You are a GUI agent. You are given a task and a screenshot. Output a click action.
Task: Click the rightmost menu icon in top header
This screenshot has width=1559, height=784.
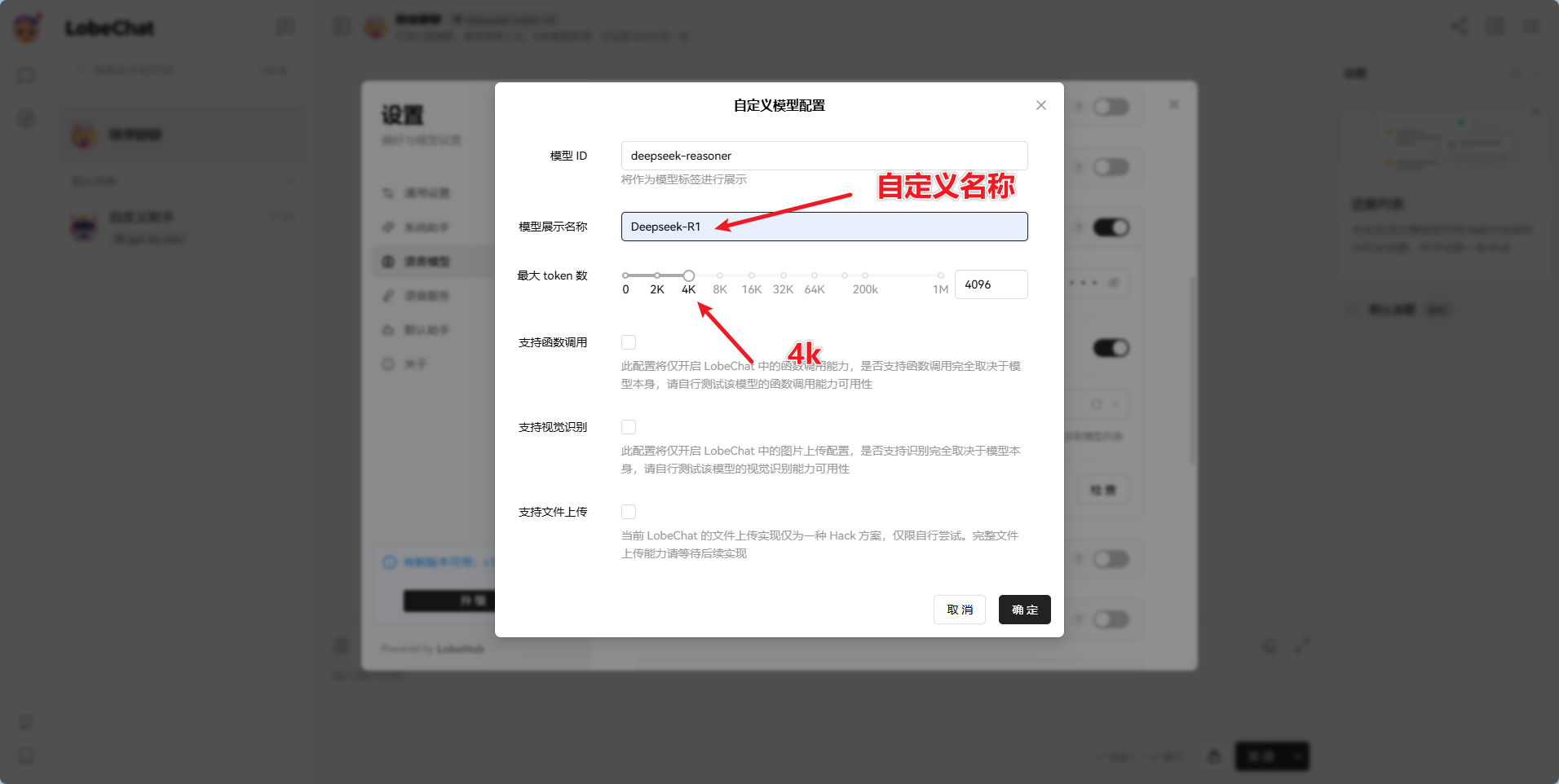1531,26
